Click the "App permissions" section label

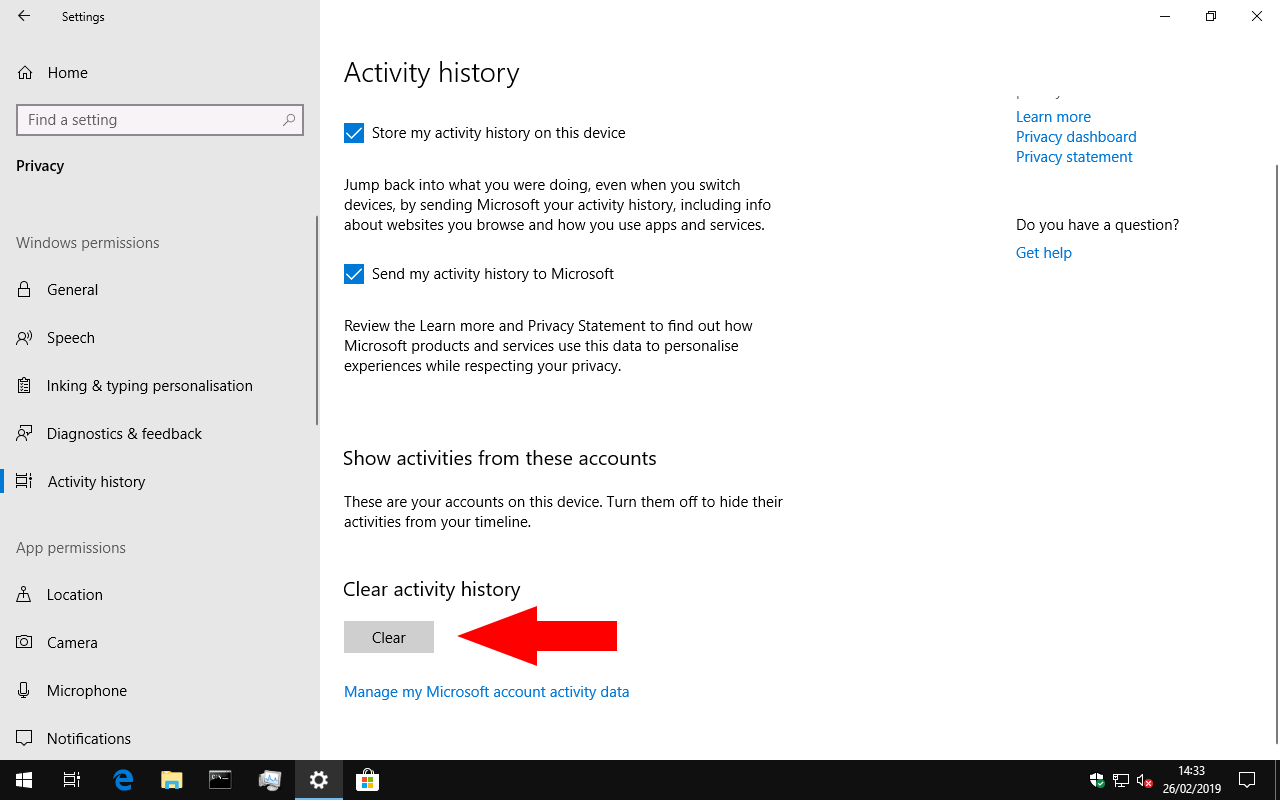pos(71,547)
